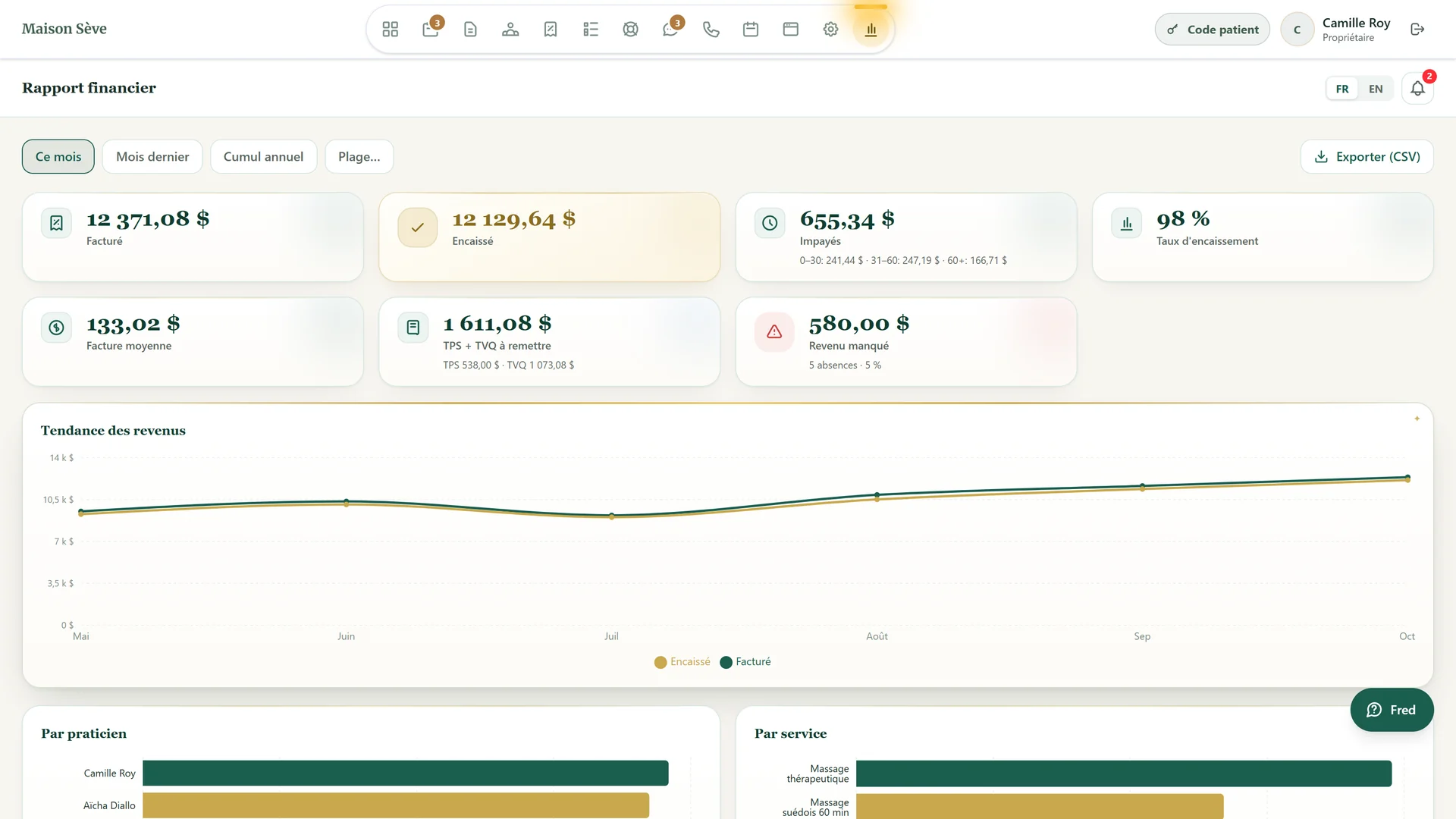Switch language to EN
The height and width of the screenshot is (819, 1456).
(x=1376, y=89)
